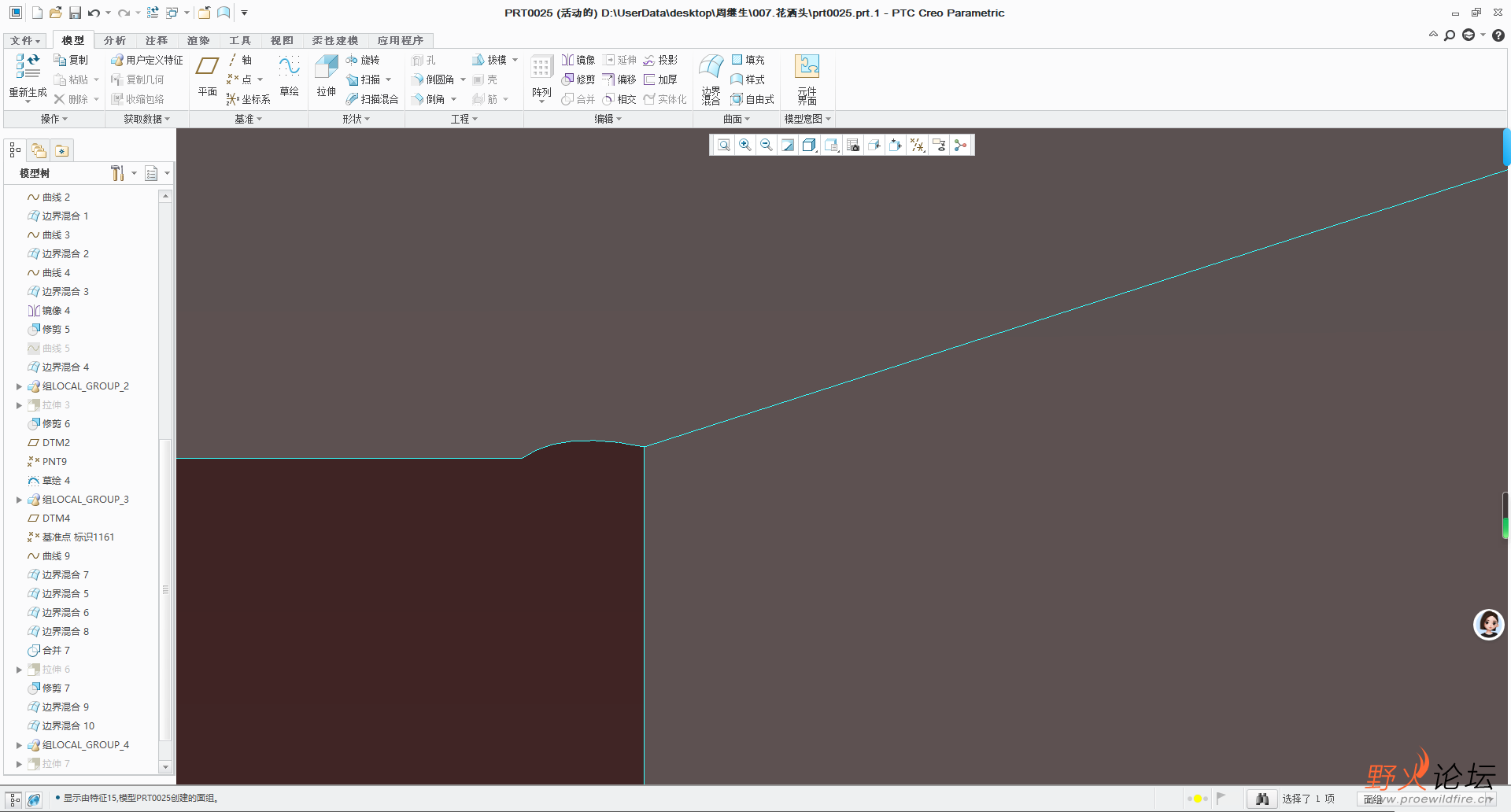Switch to the 工具 tools tab
Viewport: 1511px width, 812px height.
pos(240,40)
